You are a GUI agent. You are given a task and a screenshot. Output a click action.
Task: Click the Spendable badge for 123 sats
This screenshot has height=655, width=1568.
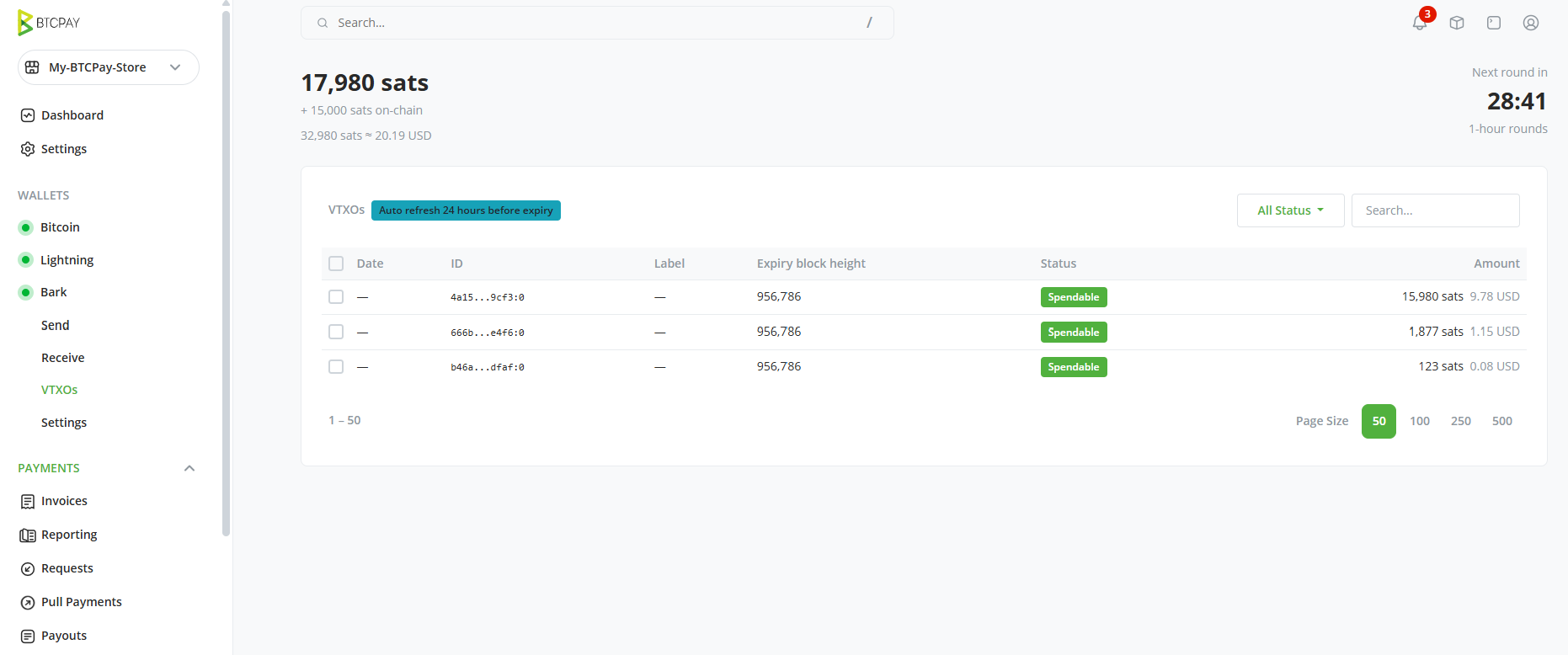click(1074, 367)
